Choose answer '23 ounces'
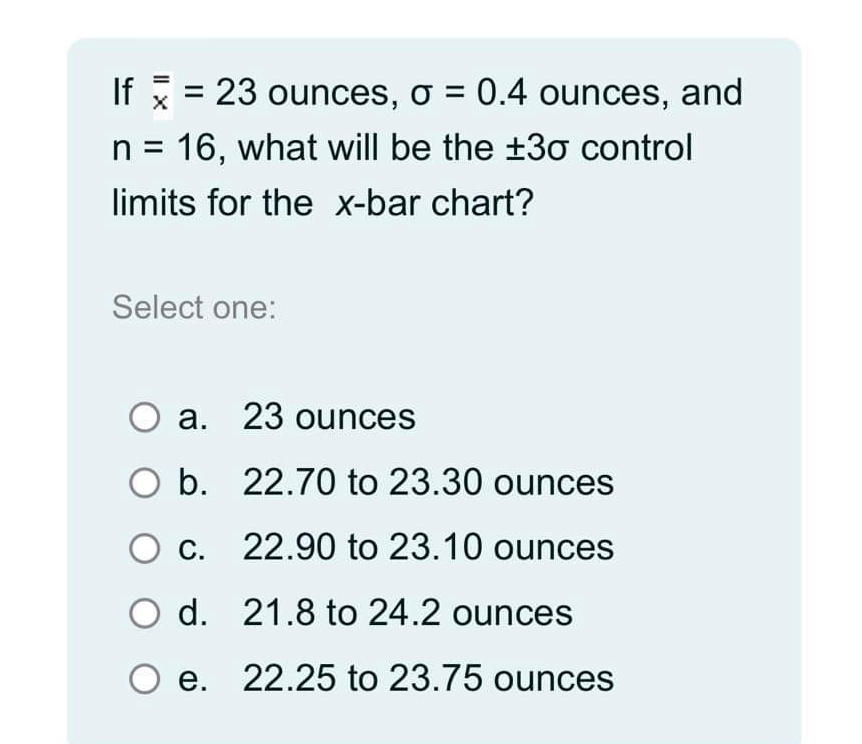Image resolution: width=862 pixels, height=744 pixels. pyautogui.click(x=328, y=419)
